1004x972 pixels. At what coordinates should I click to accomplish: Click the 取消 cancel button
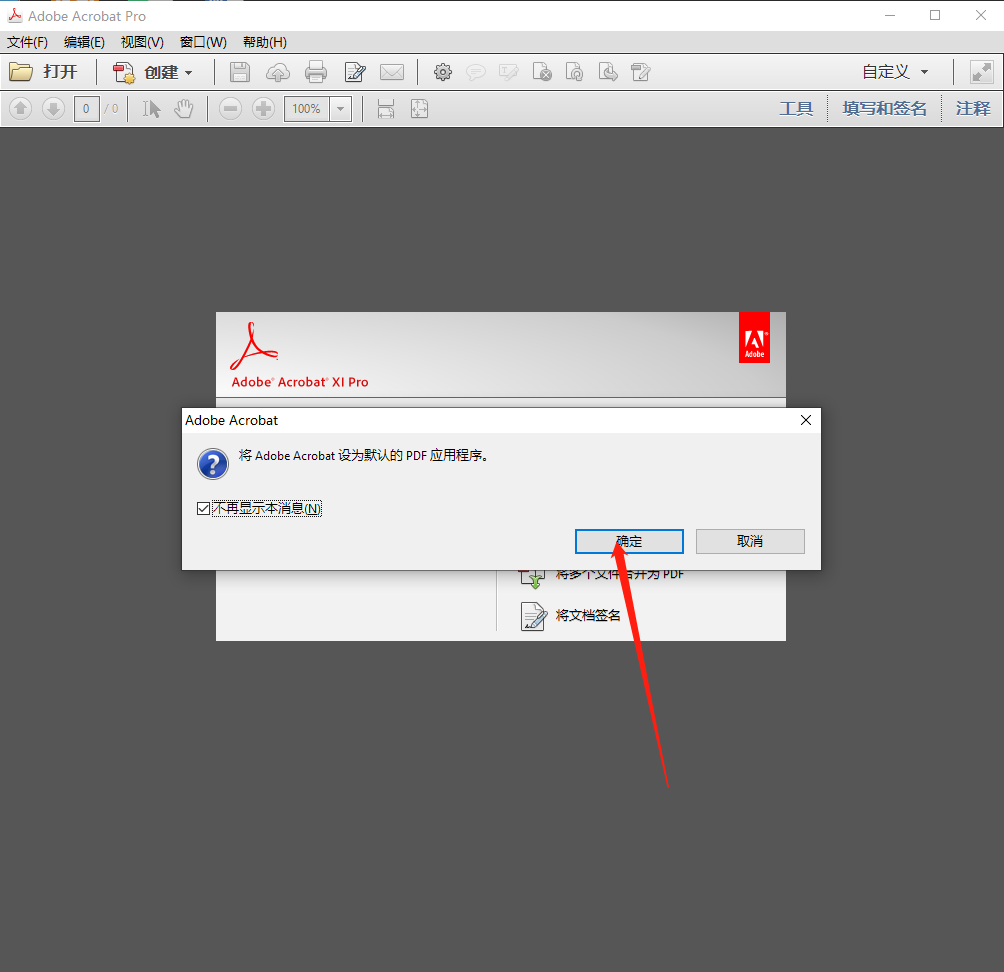point(750,541)
